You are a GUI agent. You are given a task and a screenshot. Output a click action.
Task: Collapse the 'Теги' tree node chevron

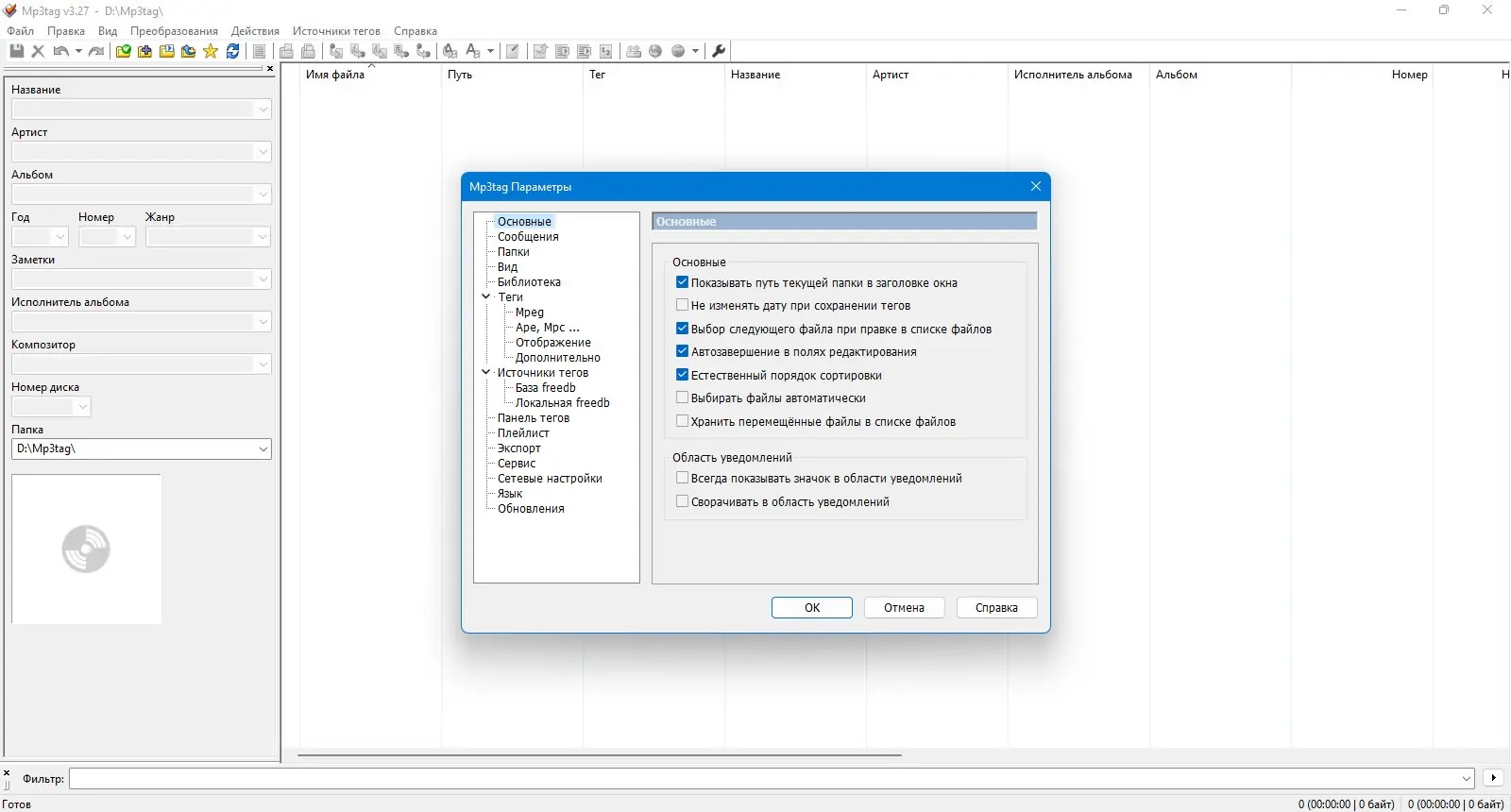click(486, 296)
